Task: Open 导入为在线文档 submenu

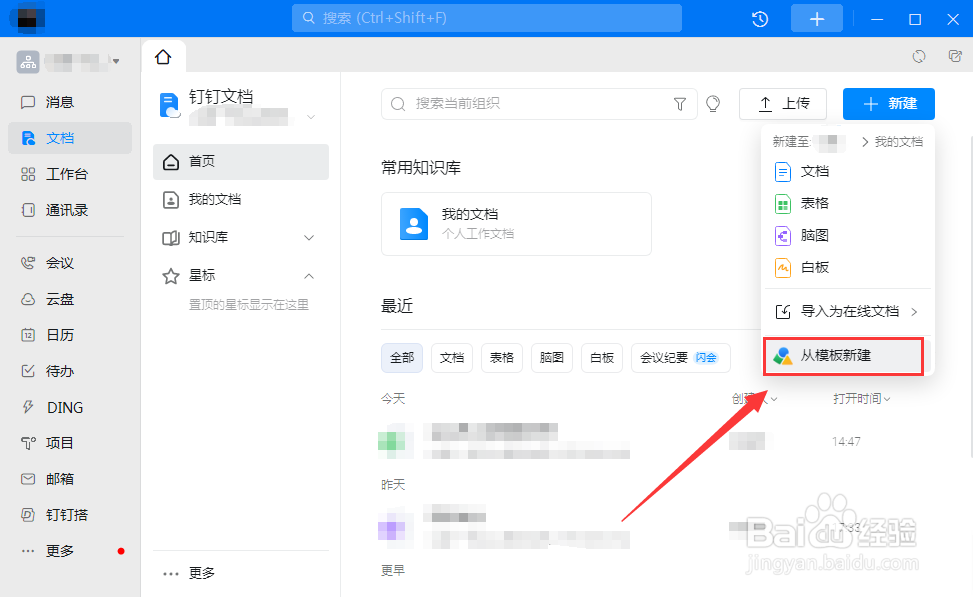Action: click(x=848, y=312)
